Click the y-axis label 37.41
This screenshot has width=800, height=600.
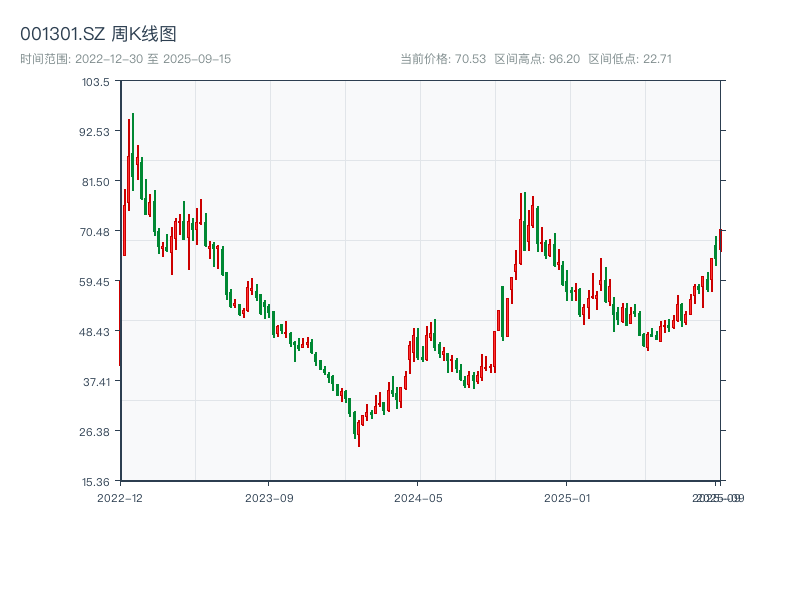96,382
